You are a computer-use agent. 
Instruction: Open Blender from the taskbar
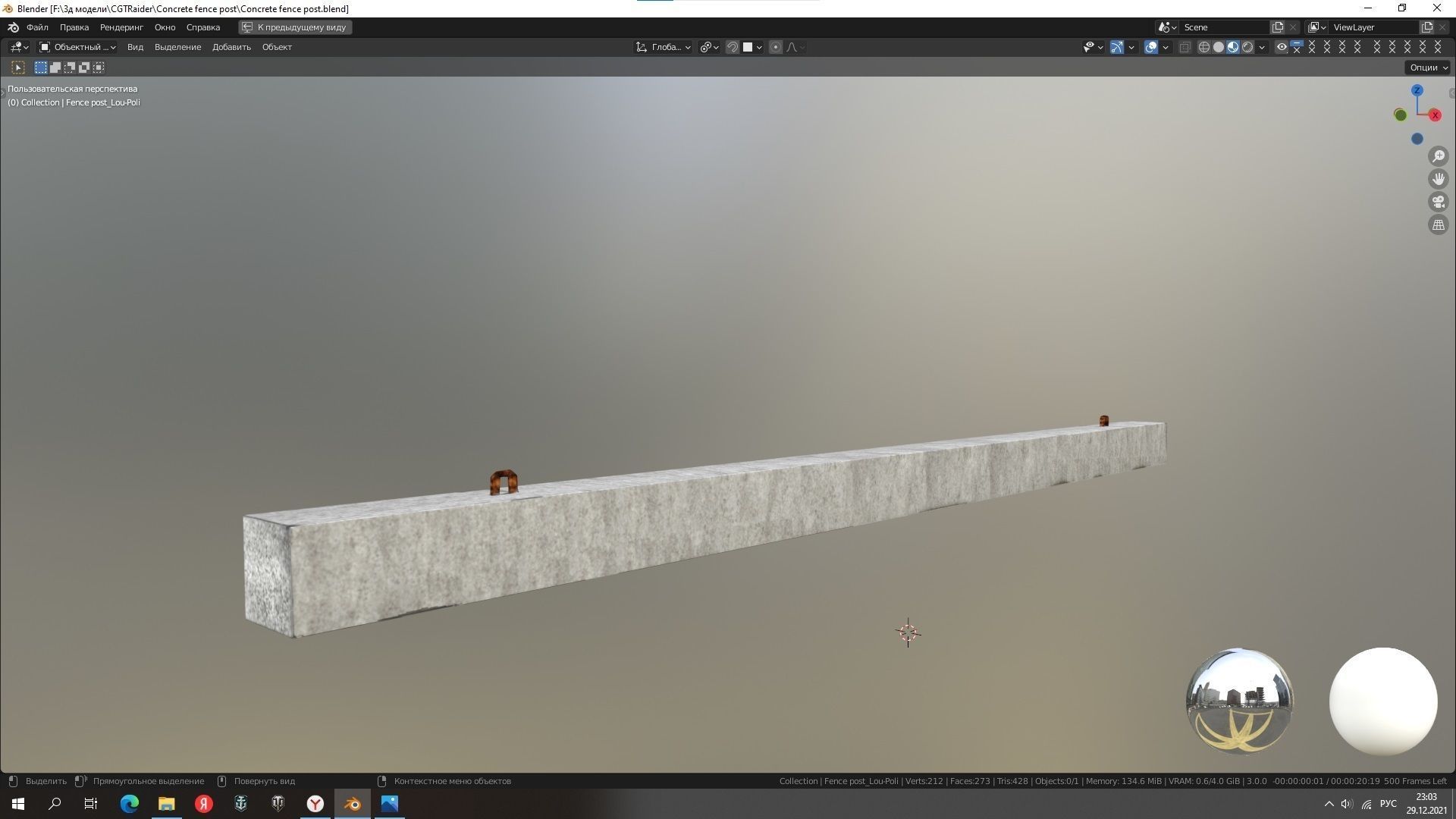pos(352,803)
